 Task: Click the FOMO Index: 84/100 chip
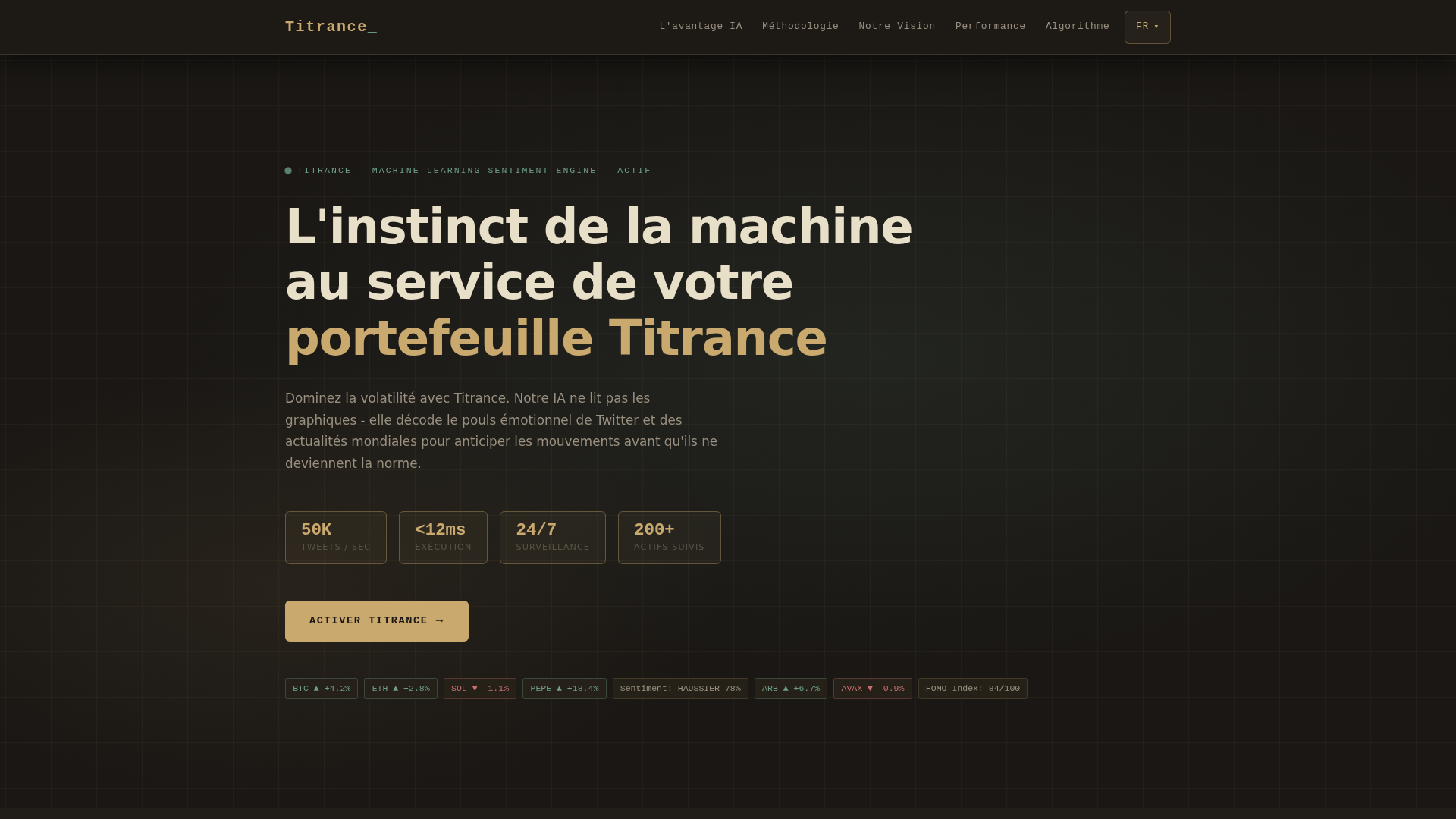(973, 689)
